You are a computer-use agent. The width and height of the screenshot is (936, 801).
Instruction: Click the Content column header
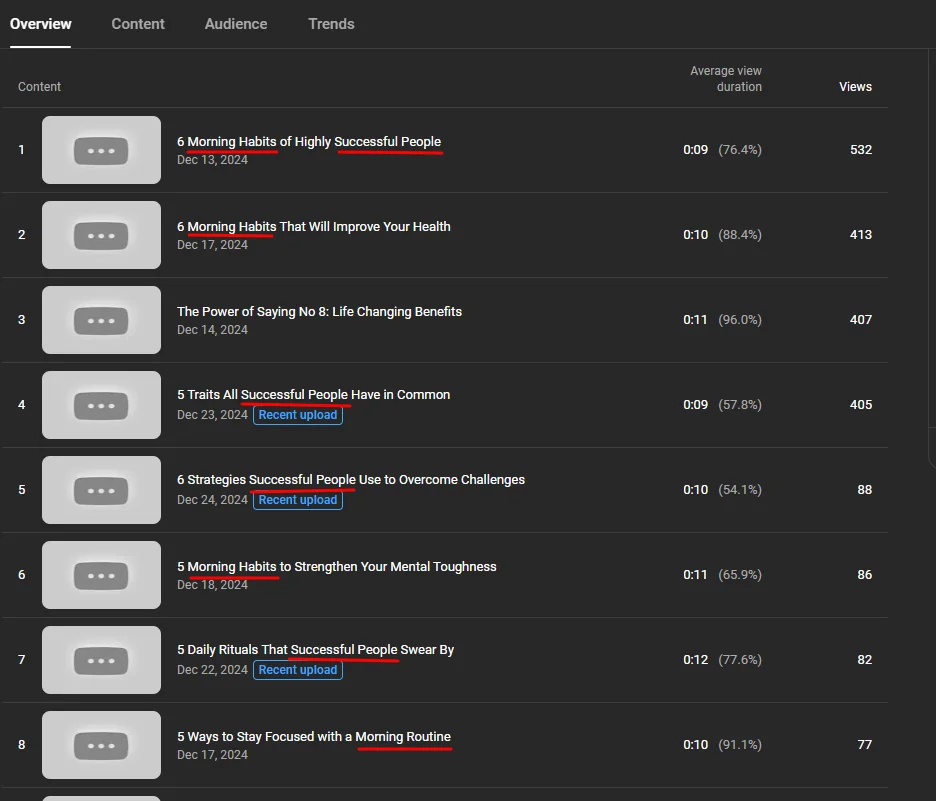point(39,87)
